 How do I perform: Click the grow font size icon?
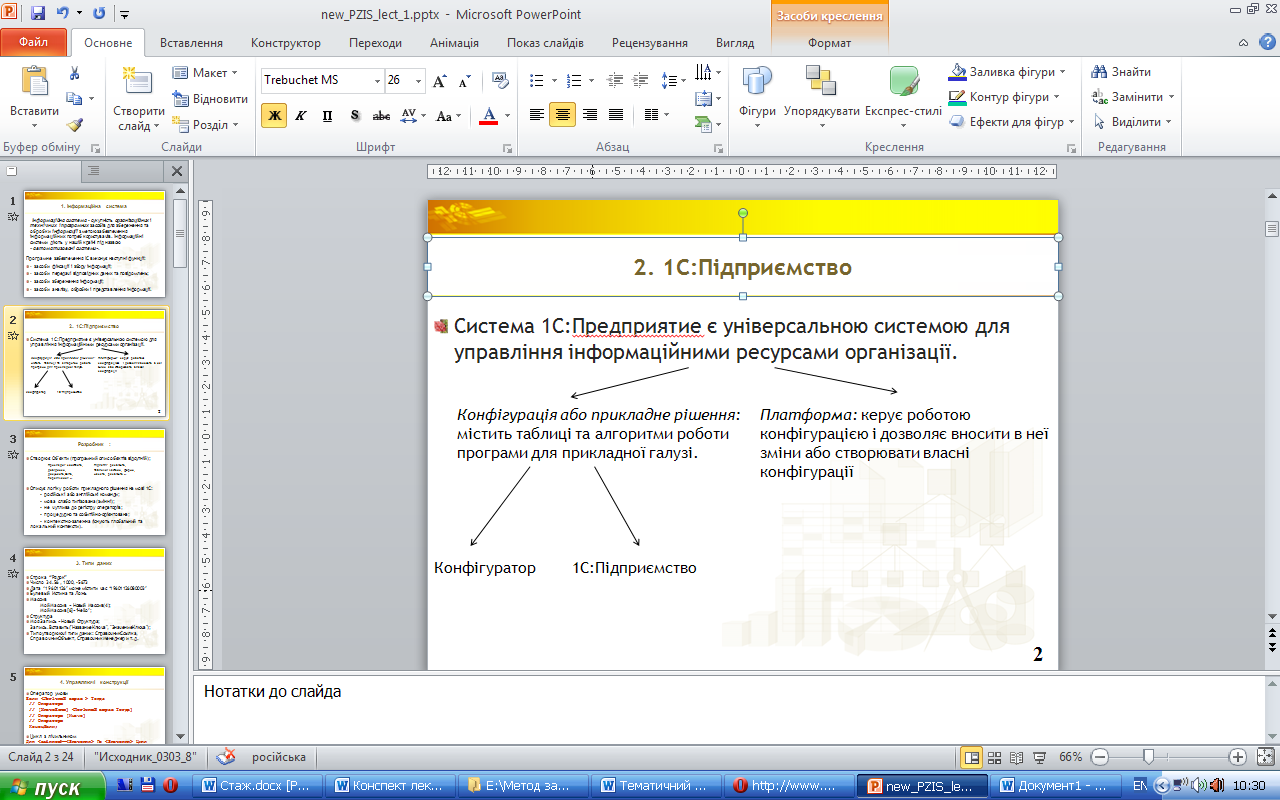click(441, 81)
